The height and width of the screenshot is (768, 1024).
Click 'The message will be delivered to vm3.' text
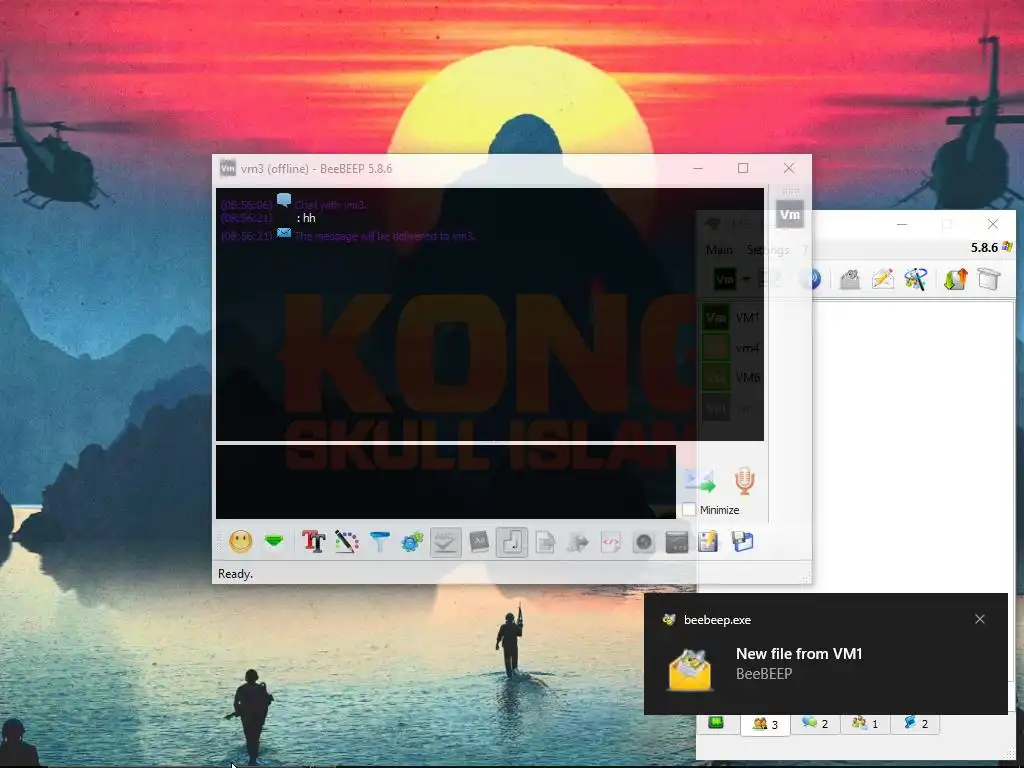385,236
